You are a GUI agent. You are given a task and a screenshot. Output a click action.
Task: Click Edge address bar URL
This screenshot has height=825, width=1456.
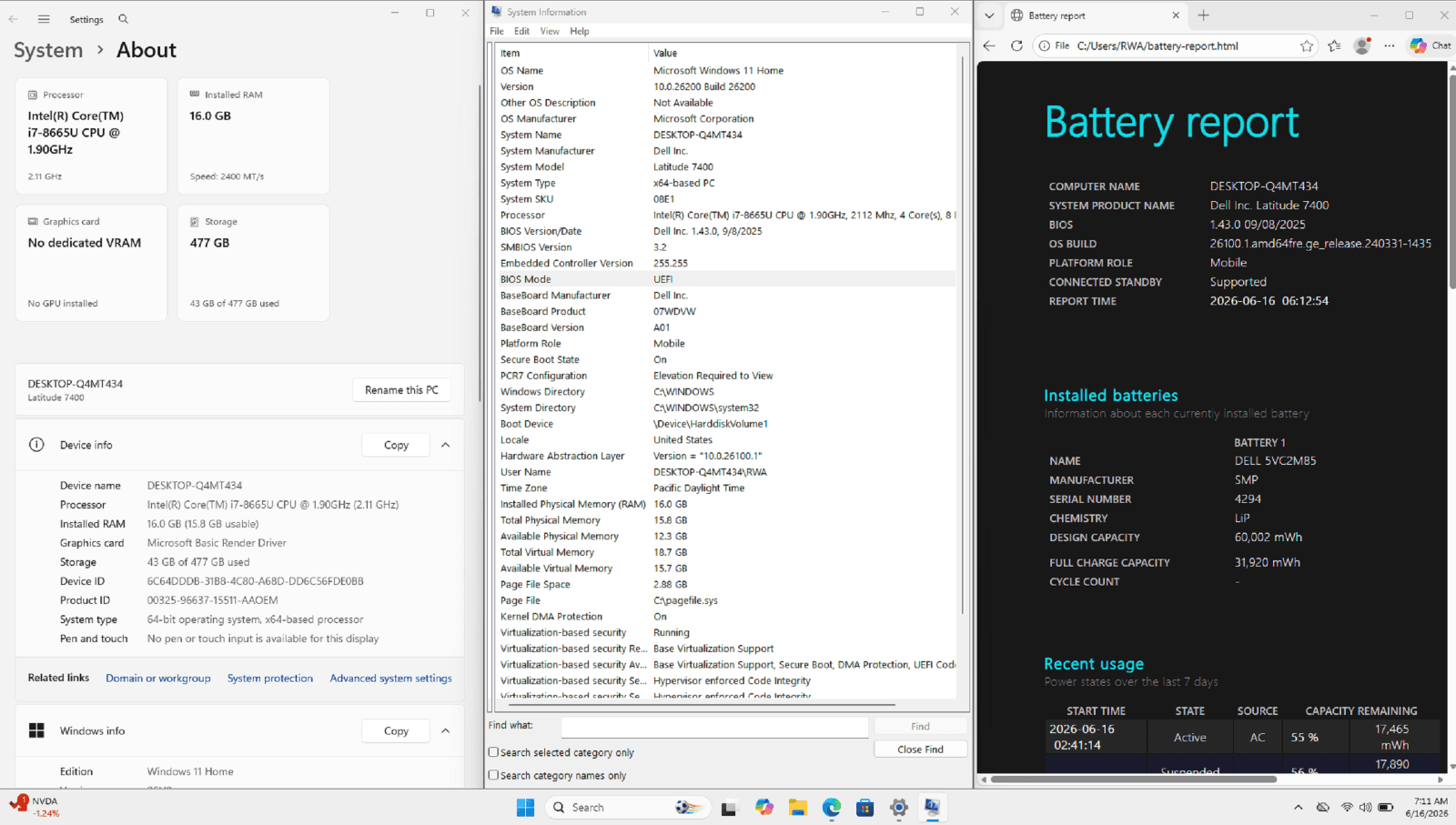[x=1158, y=45]
